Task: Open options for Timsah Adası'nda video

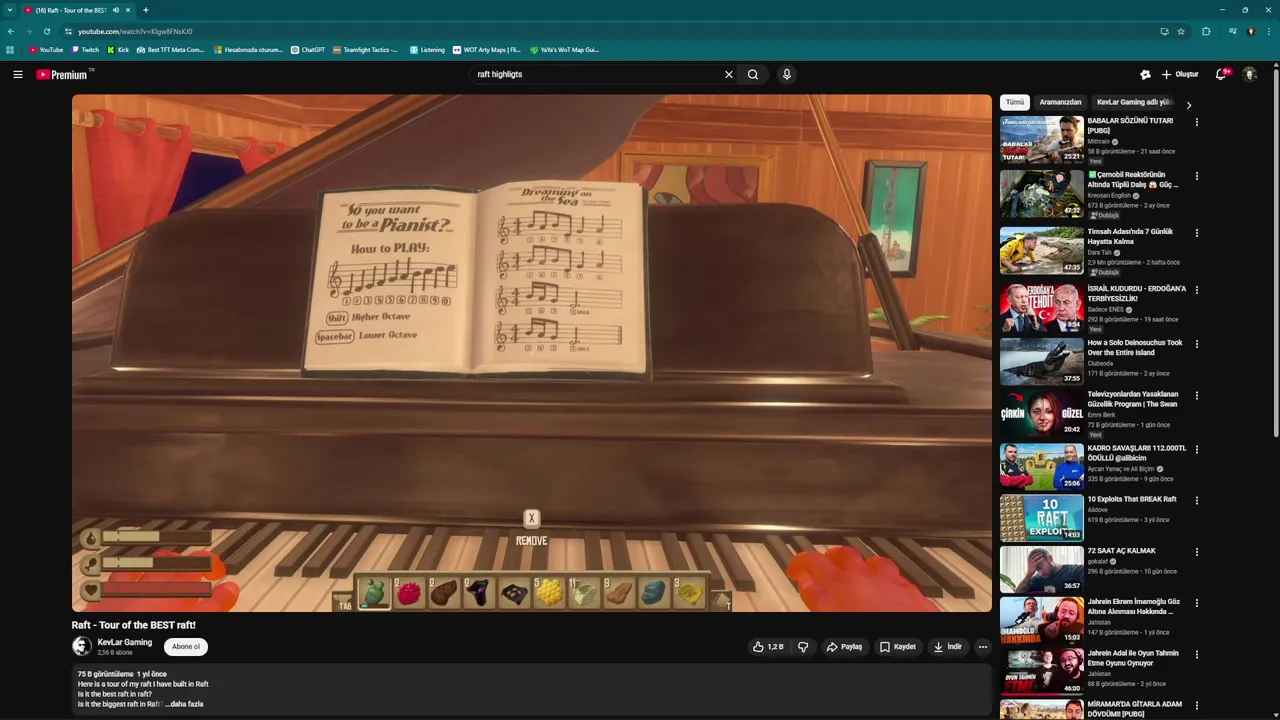Action: click(1197, 233)
